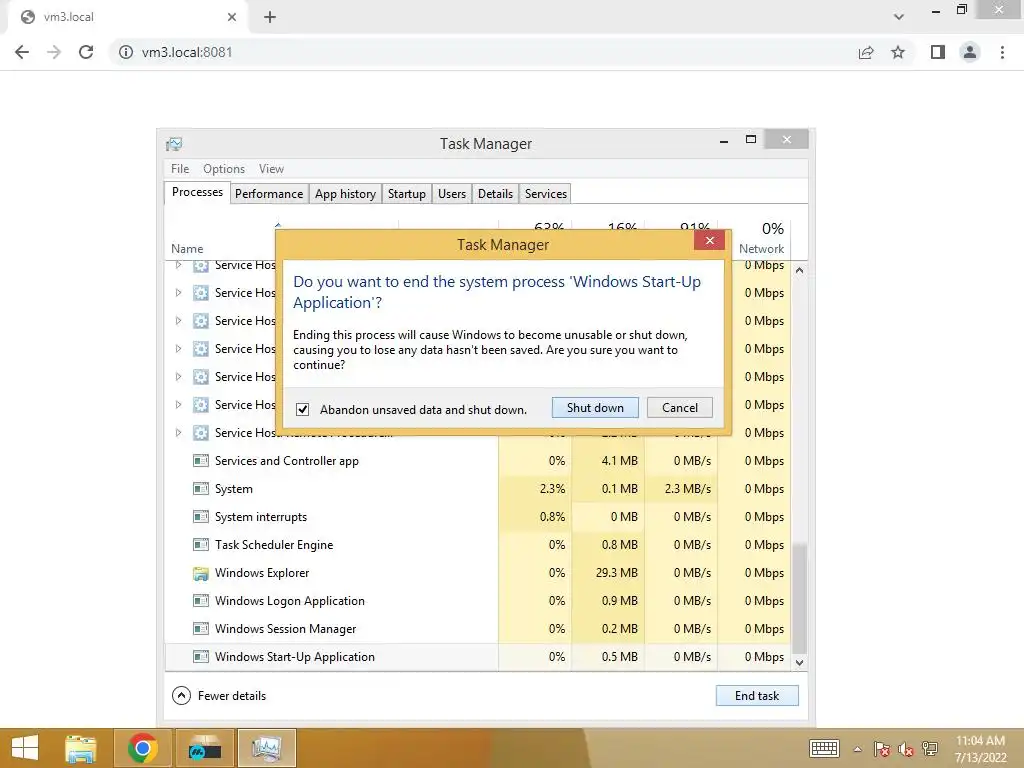Click the Shut down button
The image size is (1024, 768).
595,408
